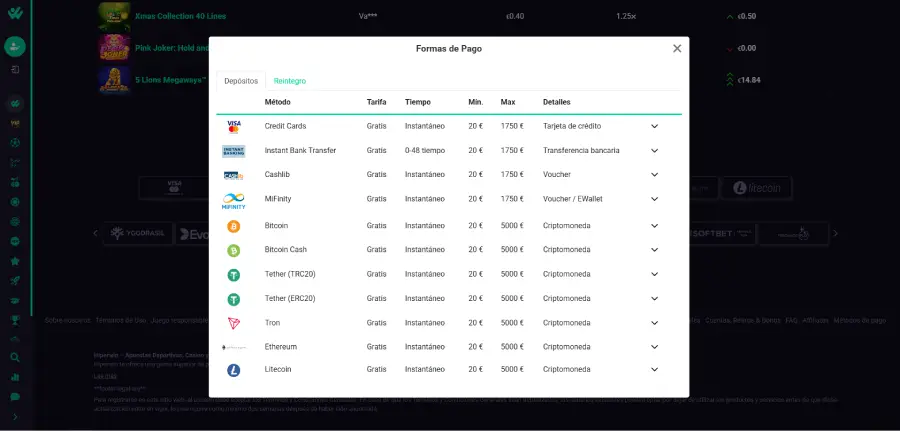Close the Formas de Pago dialog
The image size is (900, 431).
[677, 49]
